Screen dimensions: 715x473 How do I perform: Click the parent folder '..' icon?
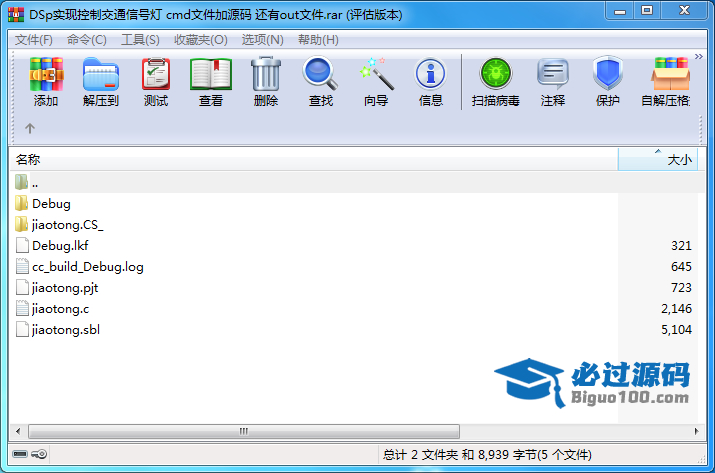pyautogui.click(x=21, y=182)
